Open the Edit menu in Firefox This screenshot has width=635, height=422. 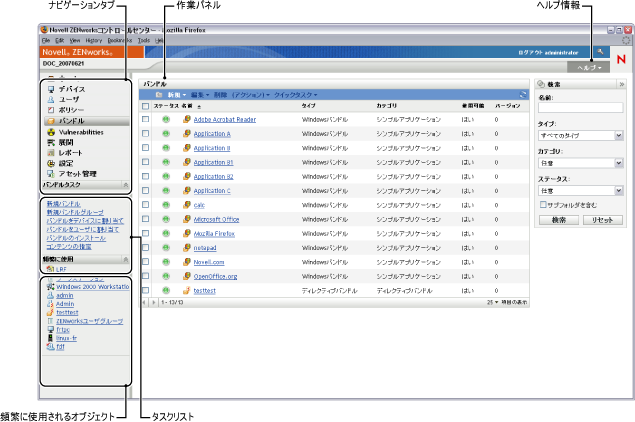pos(60,40)
